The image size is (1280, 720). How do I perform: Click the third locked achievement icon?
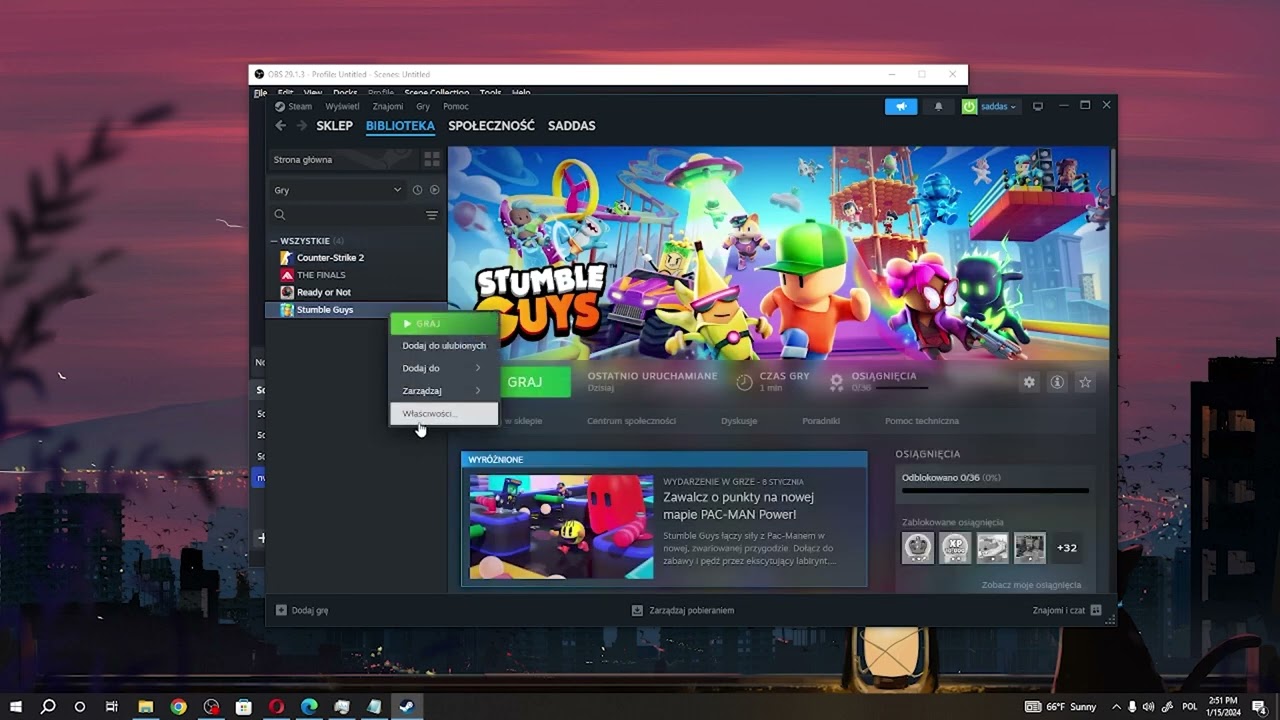coord(992,548)
